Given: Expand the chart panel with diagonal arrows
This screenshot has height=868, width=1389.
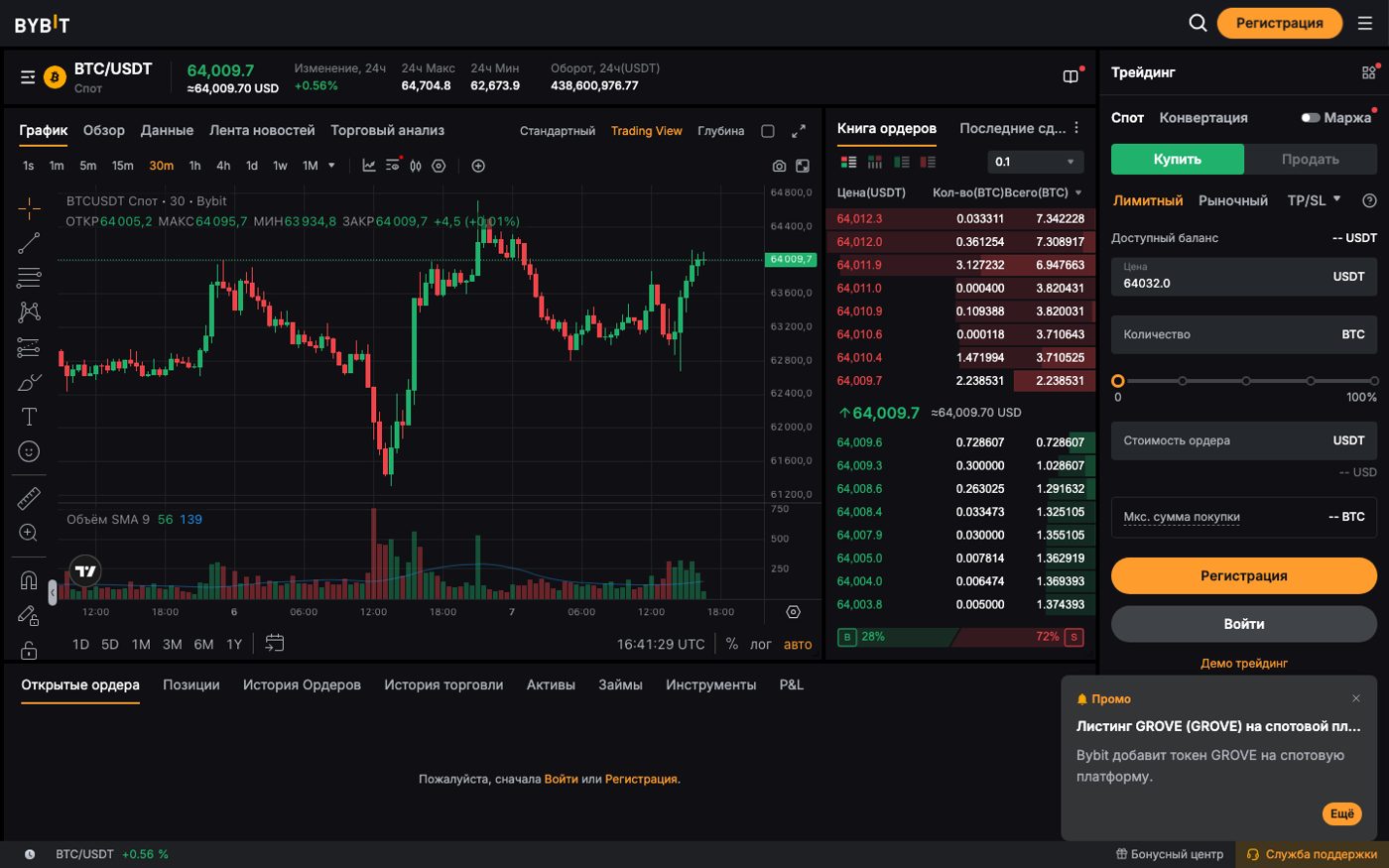Looking at the screenshot, I should click(799, 131).
